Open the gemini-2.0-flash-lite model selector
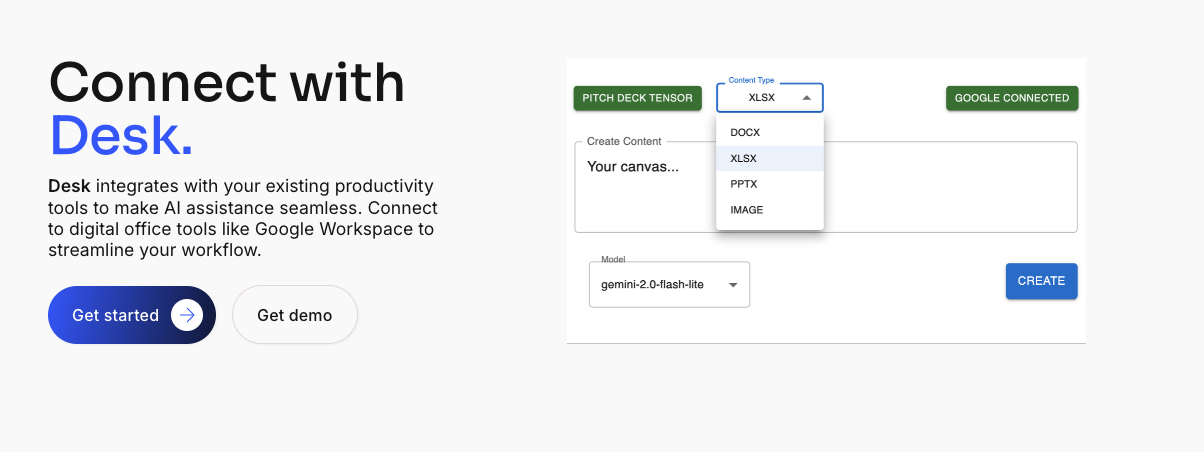 click(669, 285)
